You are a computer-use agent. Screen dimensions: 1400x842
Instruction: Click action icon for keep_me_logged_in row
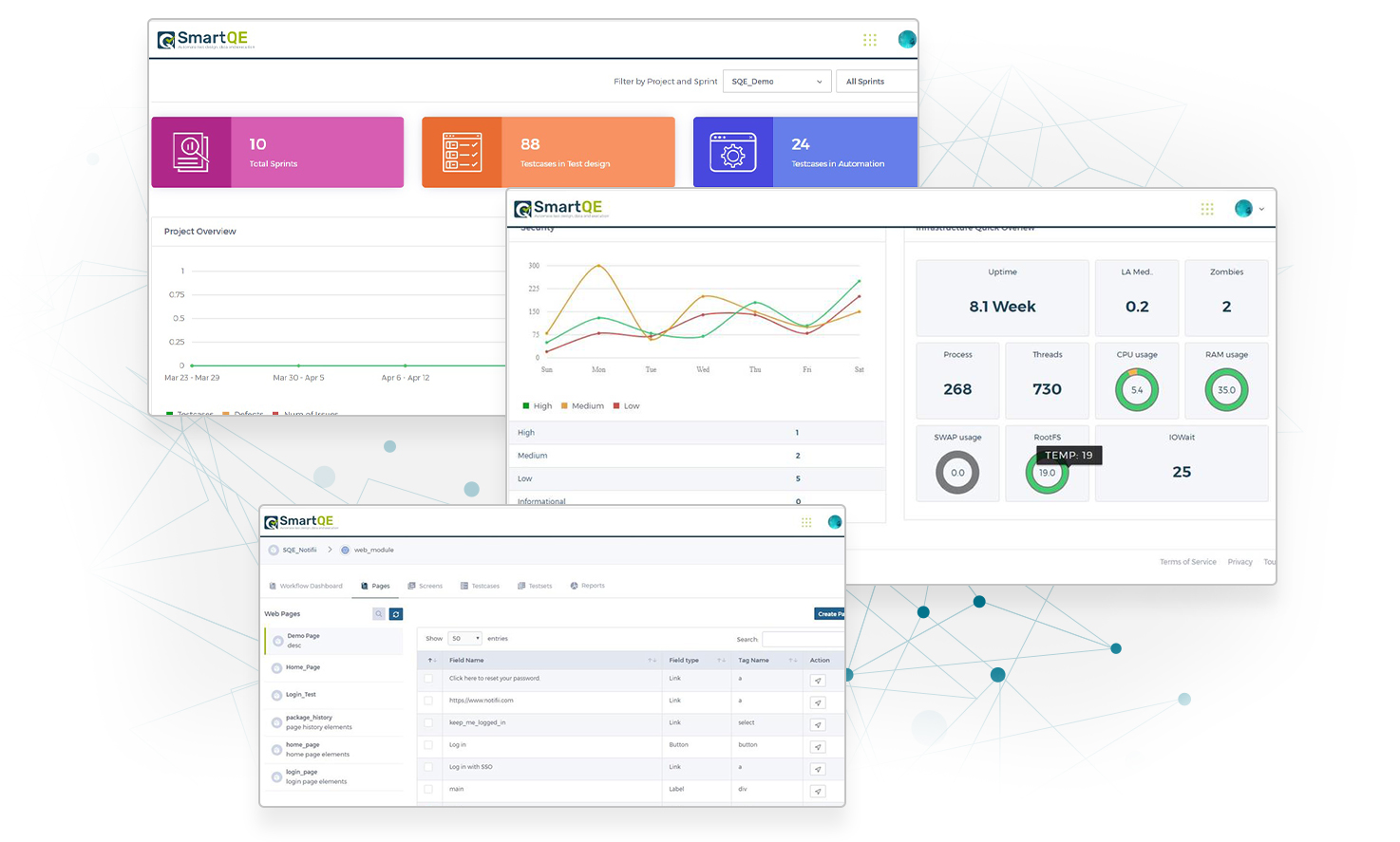click(818, 724)
